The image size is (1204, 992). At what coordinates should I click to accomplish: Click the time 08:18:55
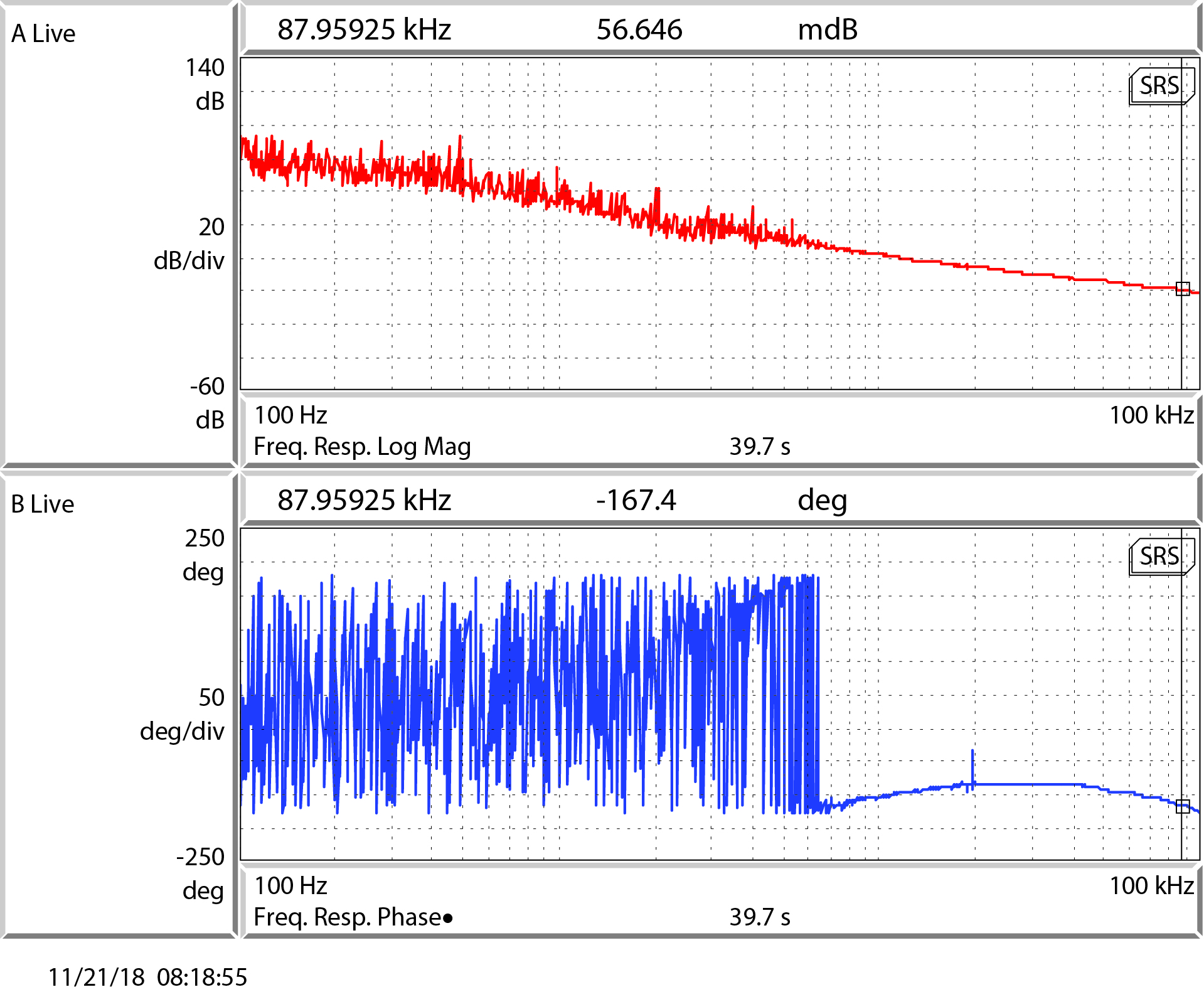pyautogui.click(x=202, y=978)
